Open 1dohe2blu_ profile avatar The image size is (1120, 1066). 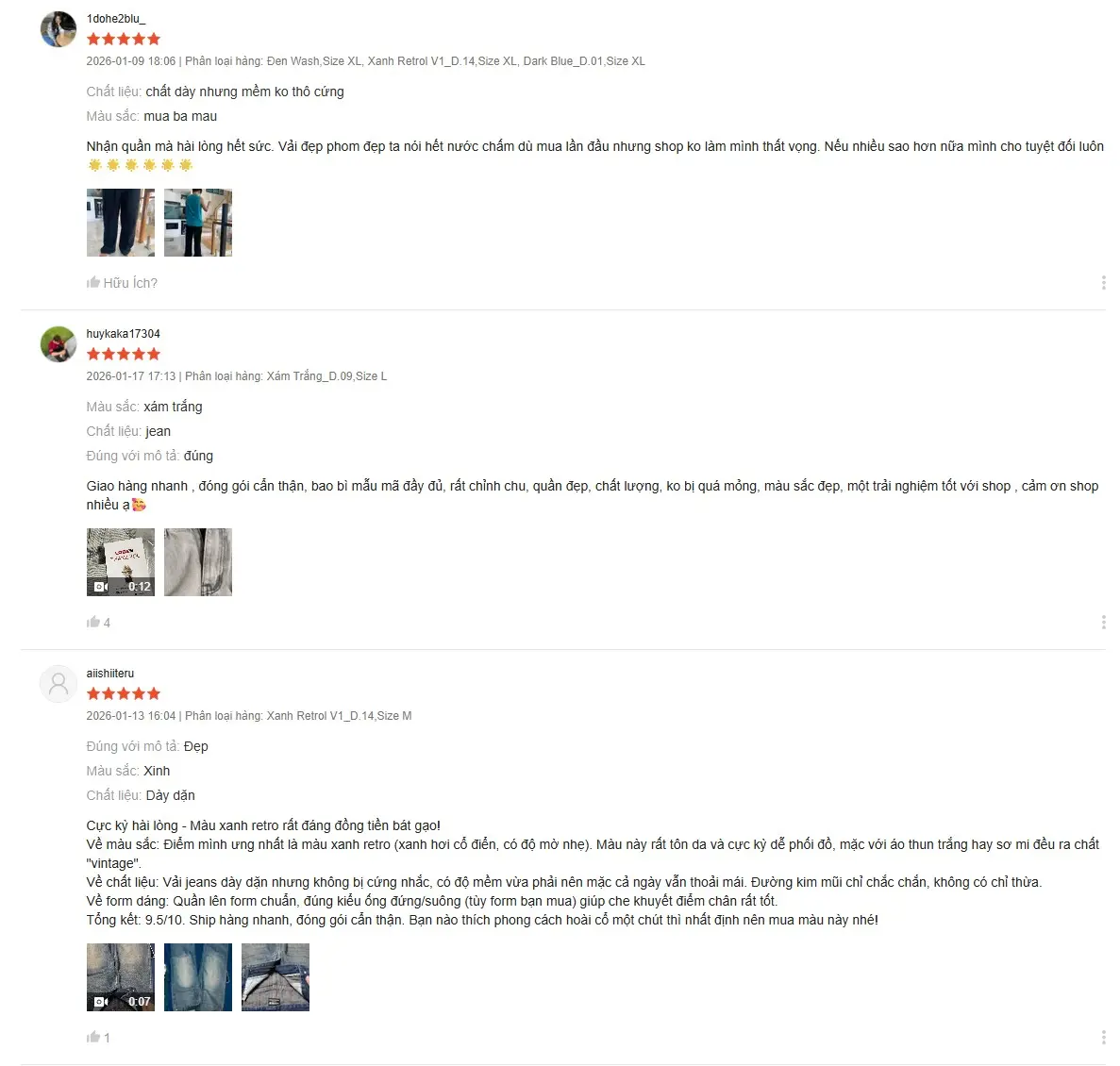pyautogui.click(x=59, y=29)
